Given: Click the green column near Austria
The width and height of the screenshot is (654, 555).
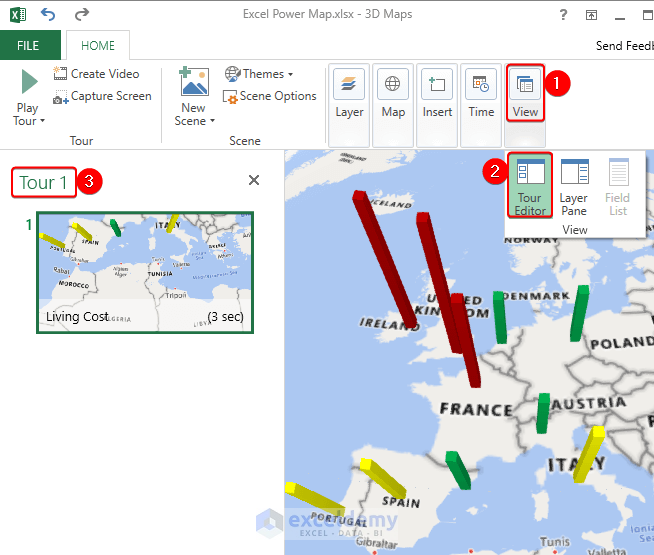Looking at the screenshot, I should point(543,413).
